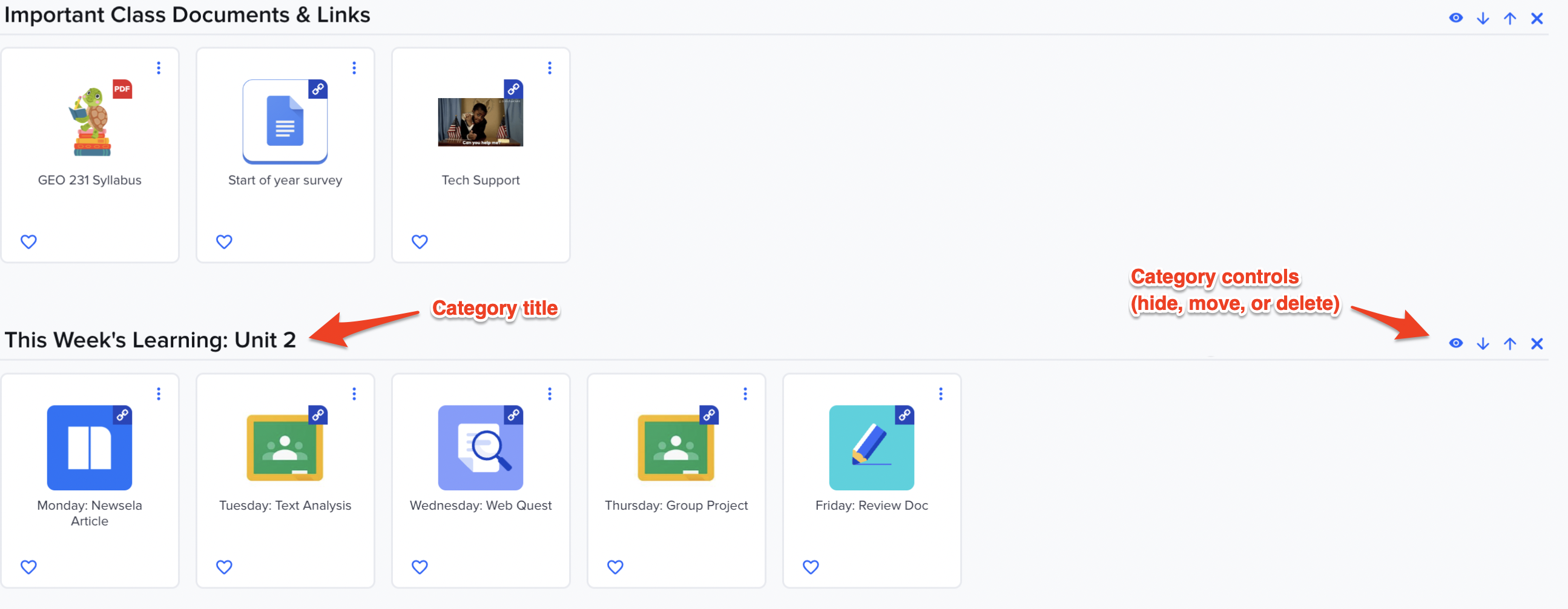Toggle the heart on Monday: Newsela Article
The image size is (1568, 609).
point(28,567)
